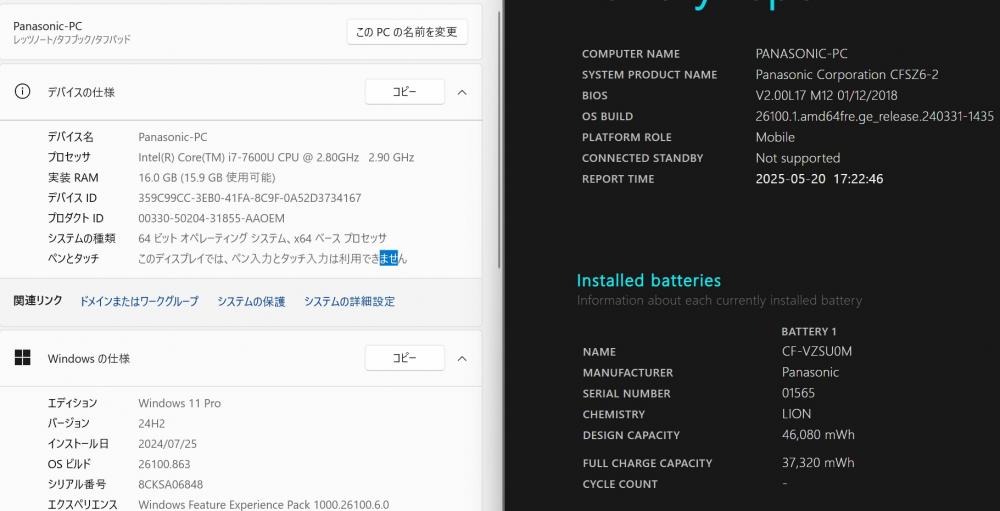Select the battery manufacturer Panasonic
Viewport: 1000px width, 511px height.
tap(810, 372)
